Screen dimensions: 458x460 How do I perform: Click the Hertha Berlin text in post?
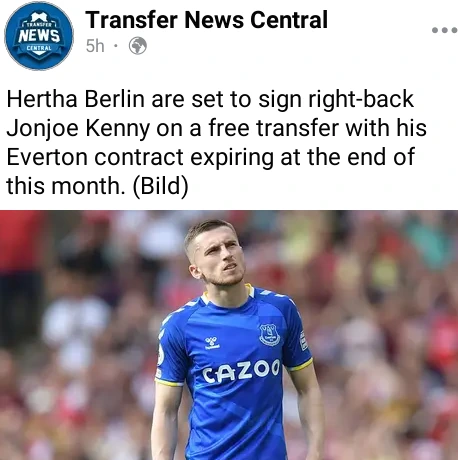[76, 99]
